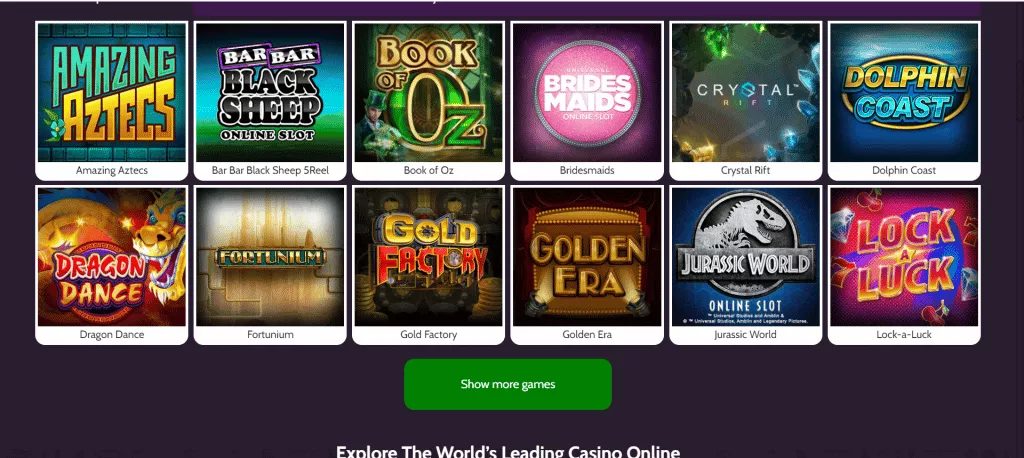
Task: Launch the Dragon Dance slot
Action: (112, 257)
